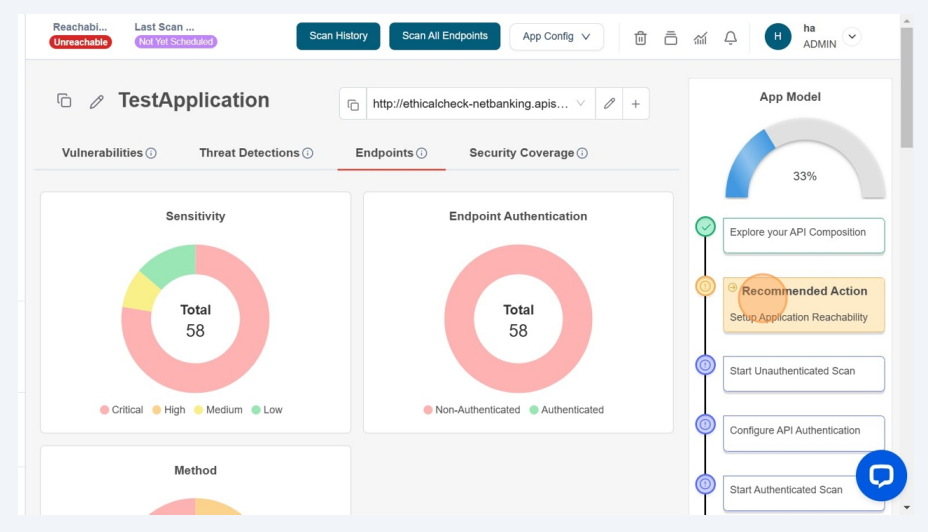Viewport: 928px width, 532px height.
Task: Open the application URL dropdown
Action: 580,104
